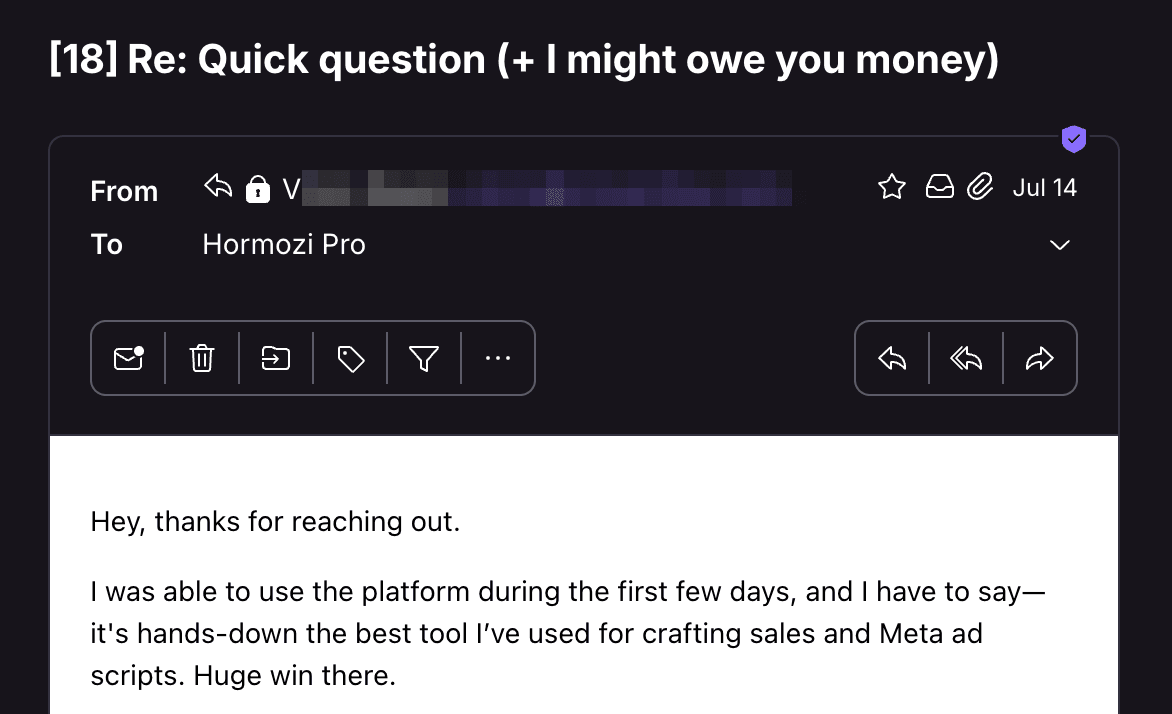Click the Jul 14 date
The image size is (1172, 714).
[1044, 188]
